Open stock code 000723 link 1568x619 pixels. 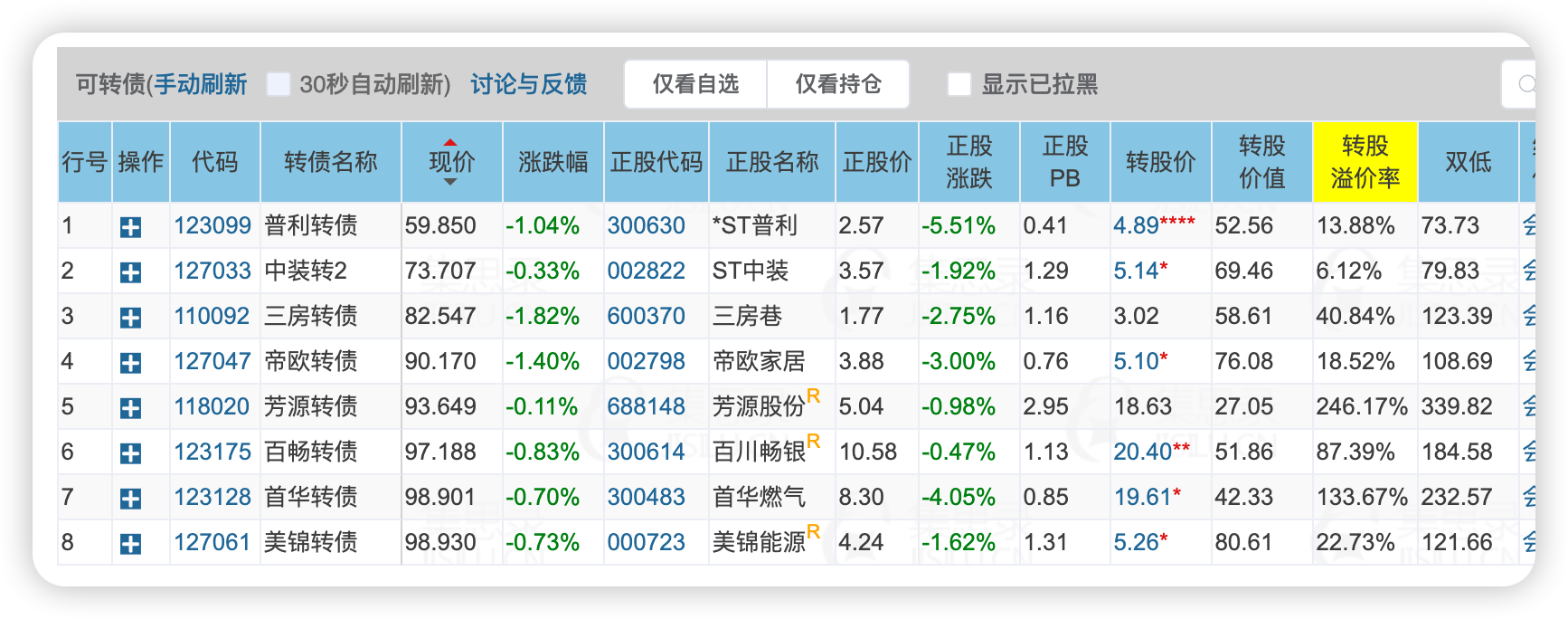(x=647, y=542)
